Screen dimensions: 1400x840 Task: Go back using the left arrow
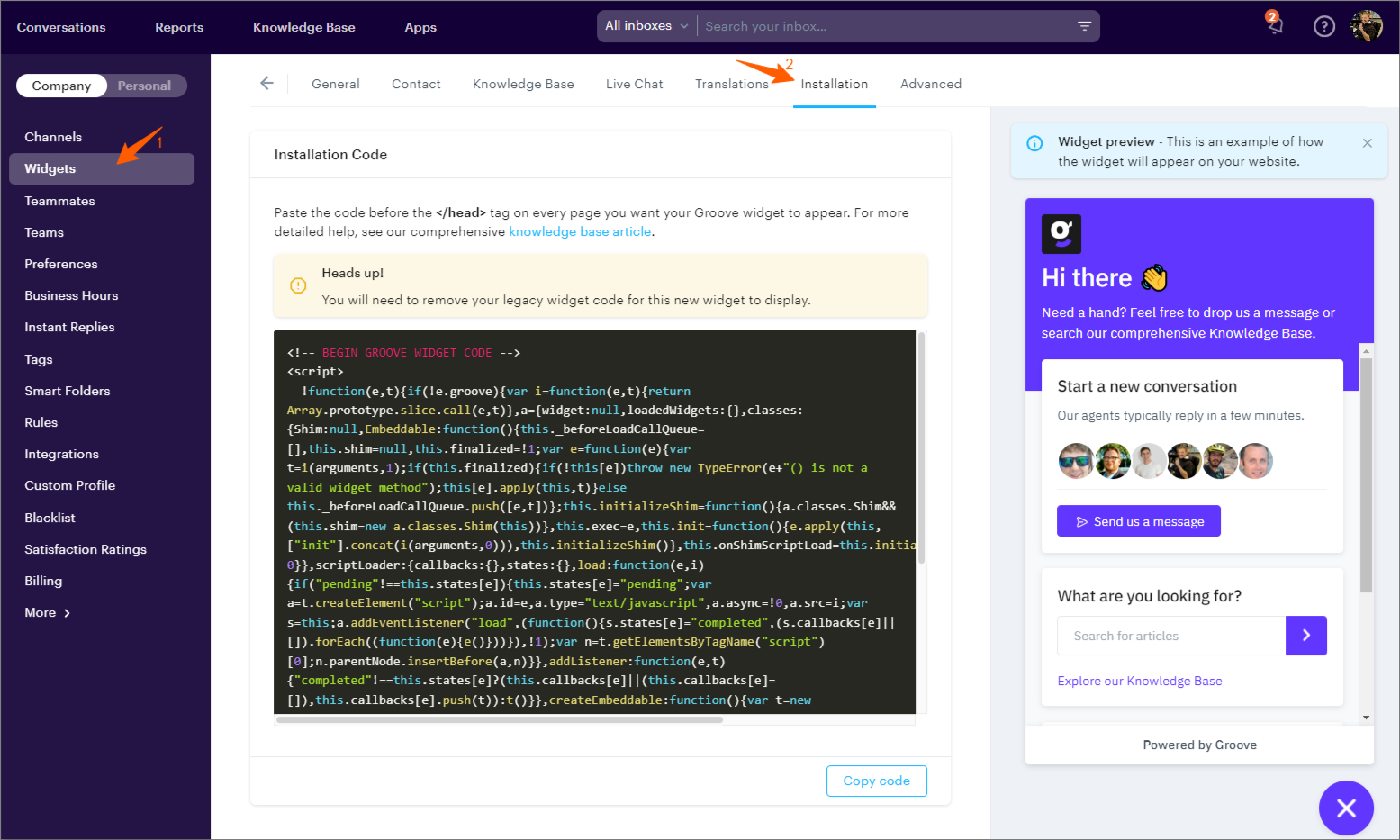[266, 83]
